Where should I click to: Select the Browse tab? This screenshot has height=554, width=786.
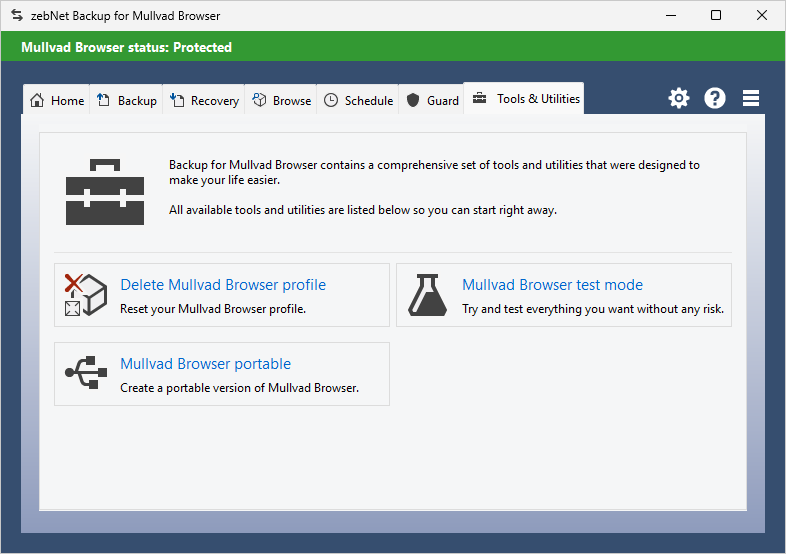(281, 100)
